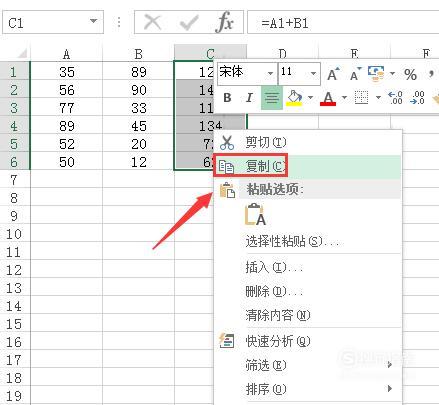The image size is (439, 405).
Task: Select cell A6 containing 50
Action: (66, 162)
